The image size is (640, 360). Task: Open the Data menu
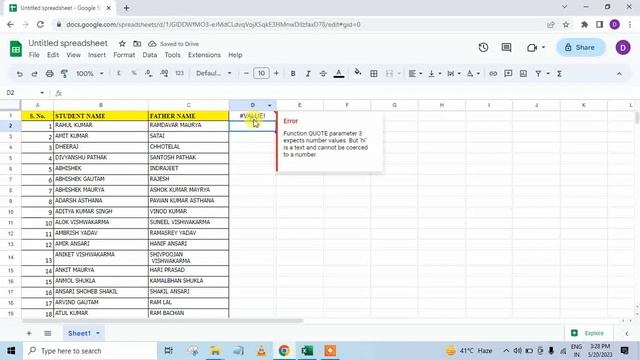point(150,55)
